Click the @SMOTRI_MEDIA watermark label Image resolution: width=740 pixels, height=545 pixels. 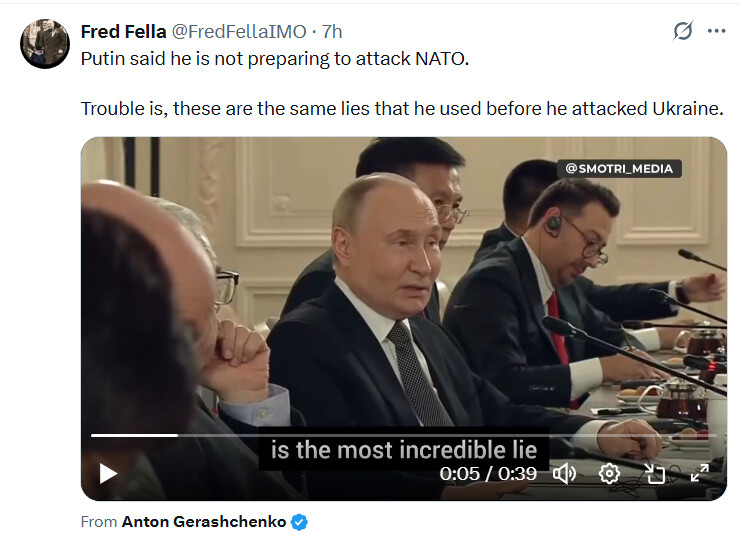[x=619, y=168]
